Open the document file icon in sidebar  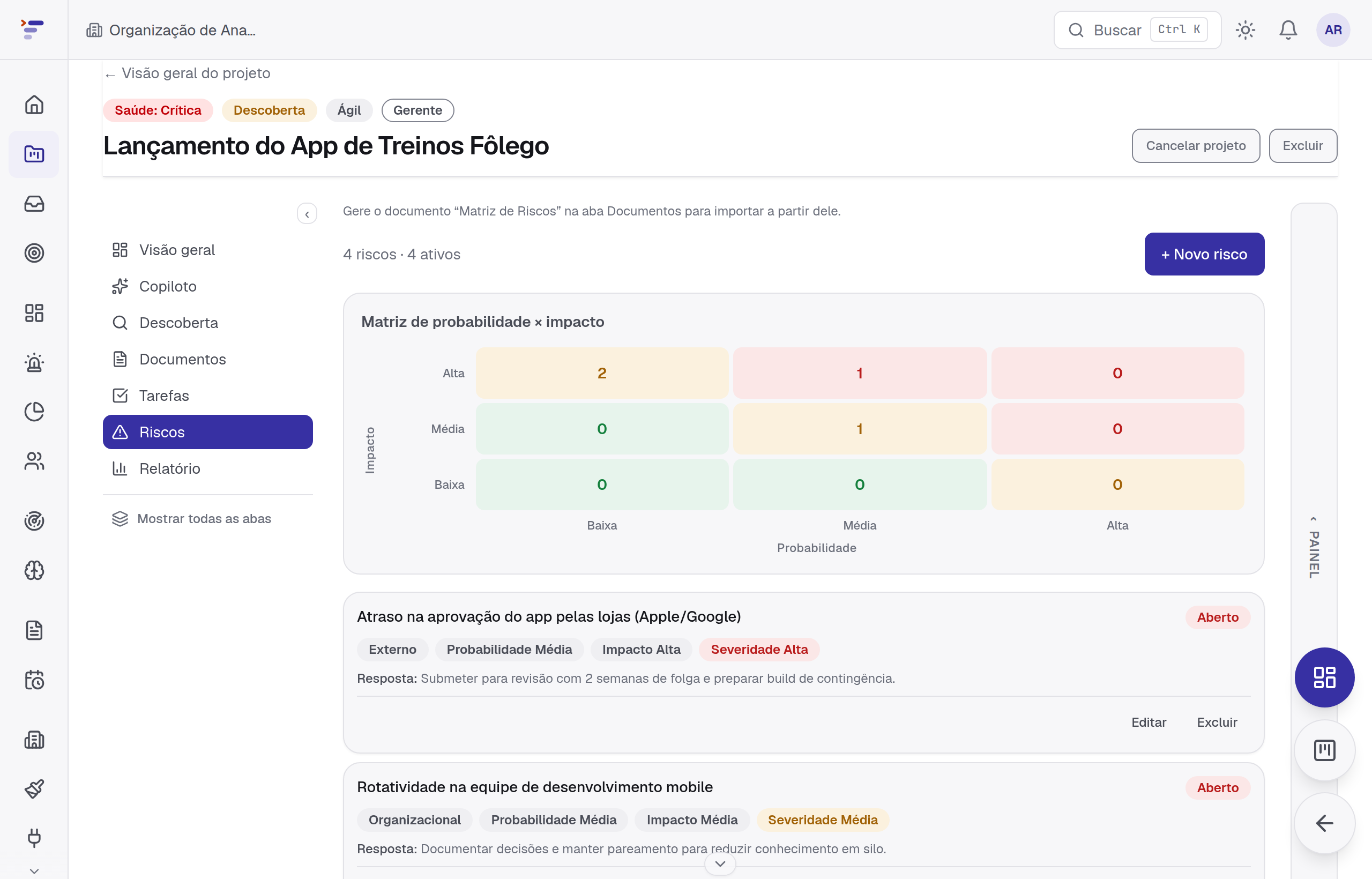coord(34,630)
